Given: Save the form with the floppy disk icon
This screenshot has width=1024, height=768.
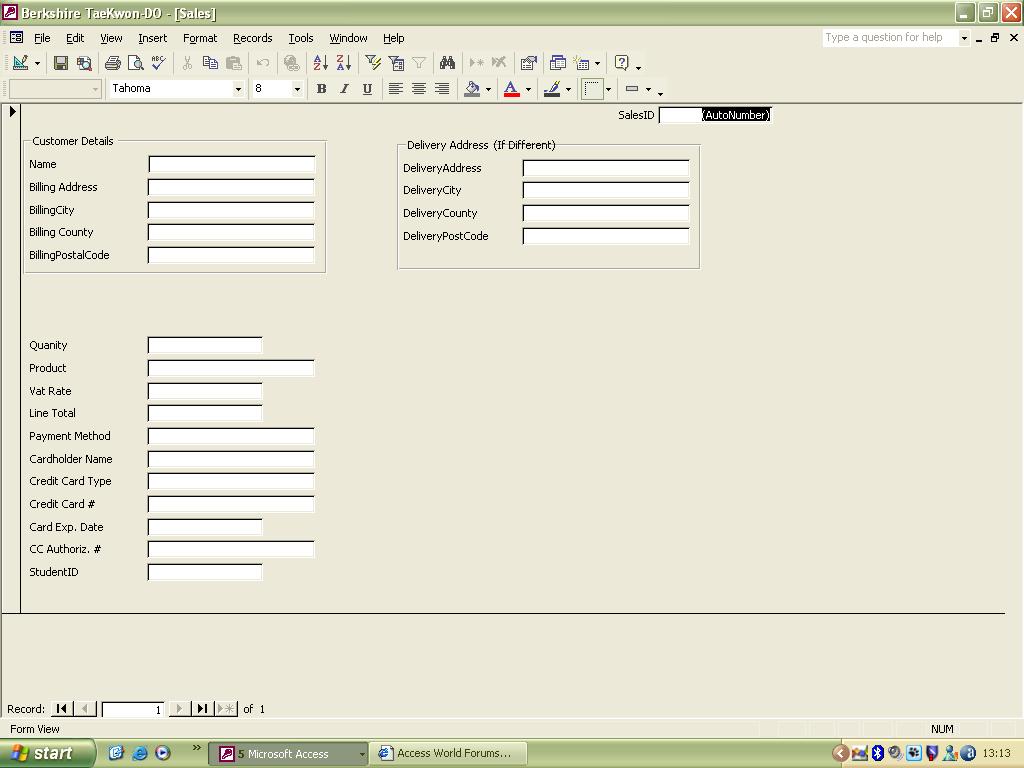Looking at the screenshot, I should 61,63.
